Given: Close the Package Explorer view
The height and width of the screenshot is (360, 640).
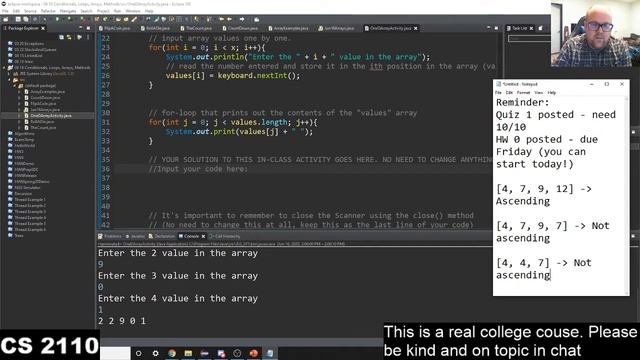Looking at the screenshot, I should click(x=43, y=28).
